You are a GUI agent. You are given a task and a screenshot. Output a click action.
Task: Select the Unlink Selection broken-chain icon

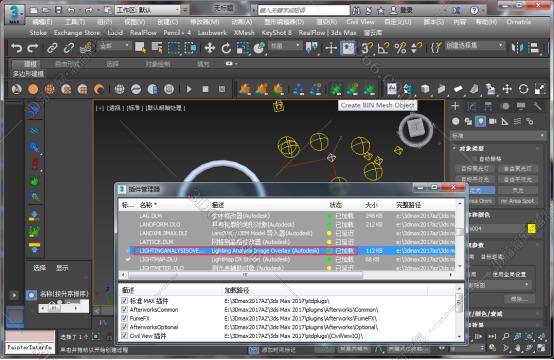point(69,48)
